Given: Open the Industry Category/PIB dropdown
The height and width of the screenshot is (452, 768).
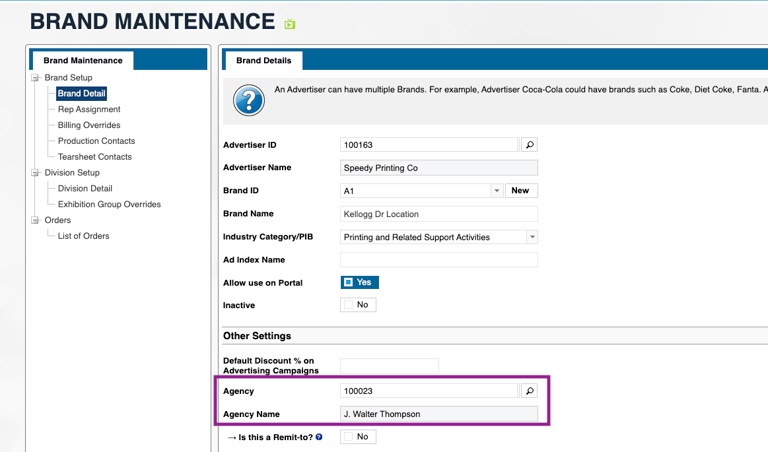Looking at the screenshot, I should coord(532,237).
